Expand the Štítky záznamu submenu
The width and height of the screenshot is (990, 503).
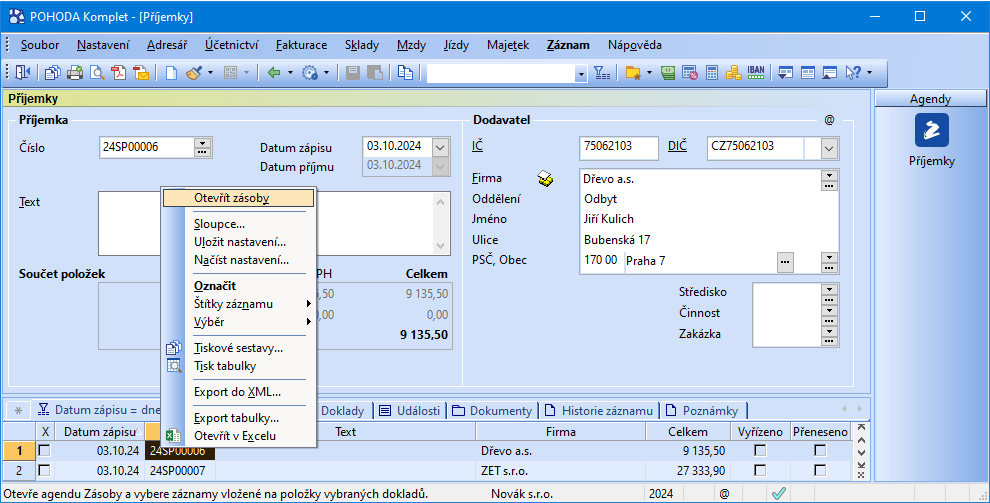point(309,304)
